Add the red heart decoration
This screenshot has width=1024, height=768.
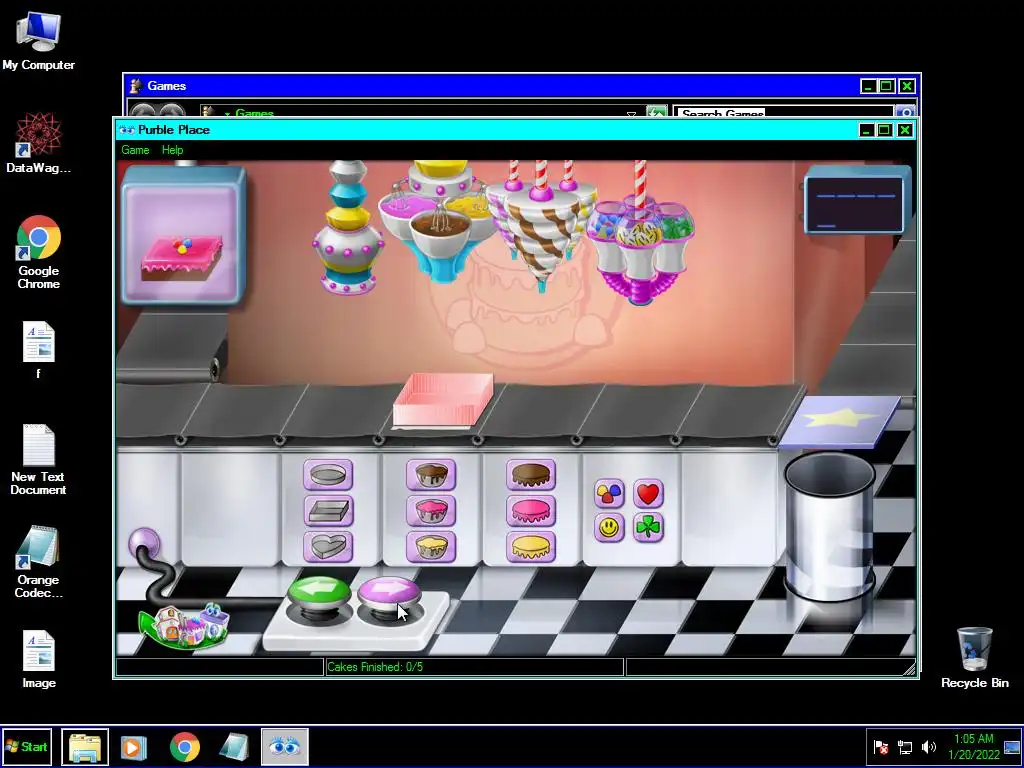coord(648,493)
